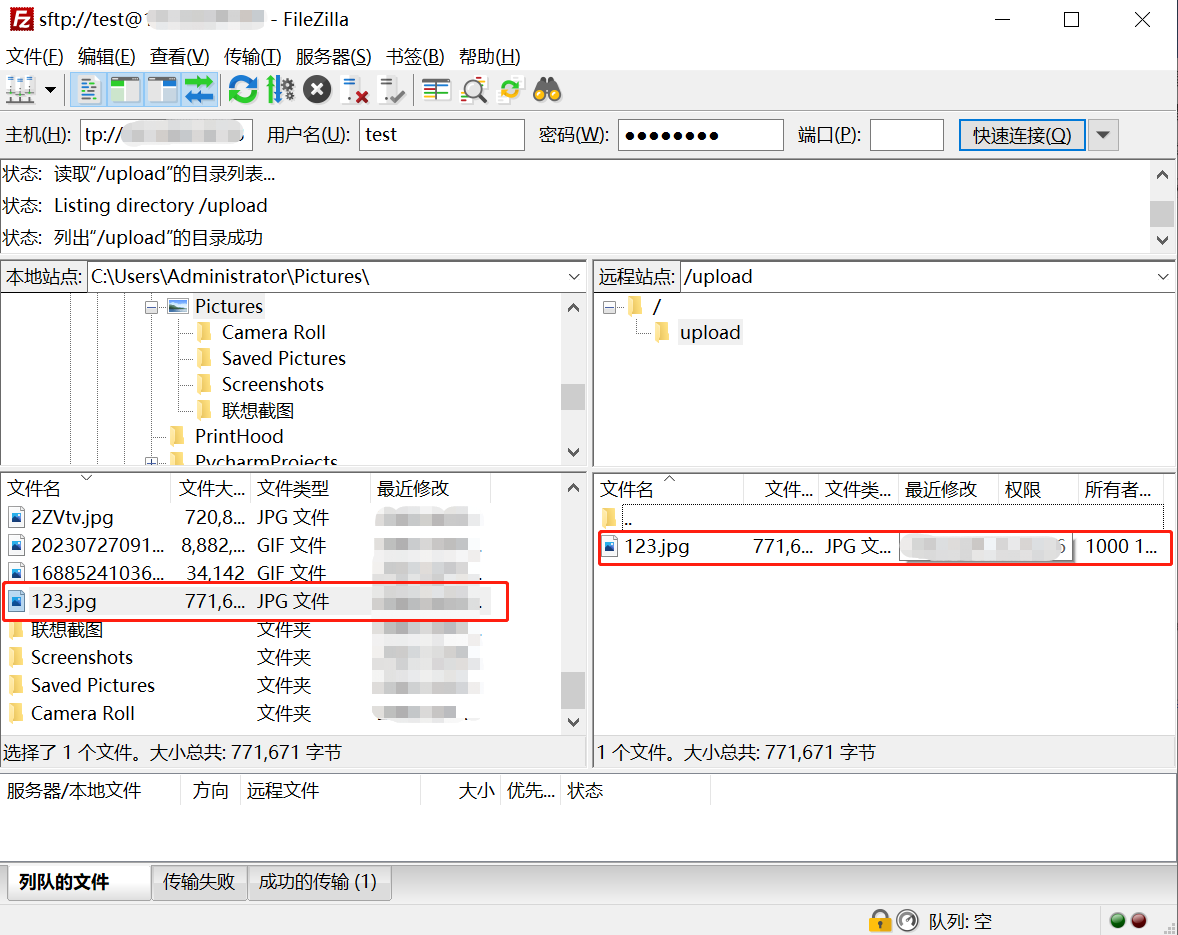The width and height of the screenshot is (1178, 935).
Task: Open local site path dropdown
Action: tap(574, 276)
